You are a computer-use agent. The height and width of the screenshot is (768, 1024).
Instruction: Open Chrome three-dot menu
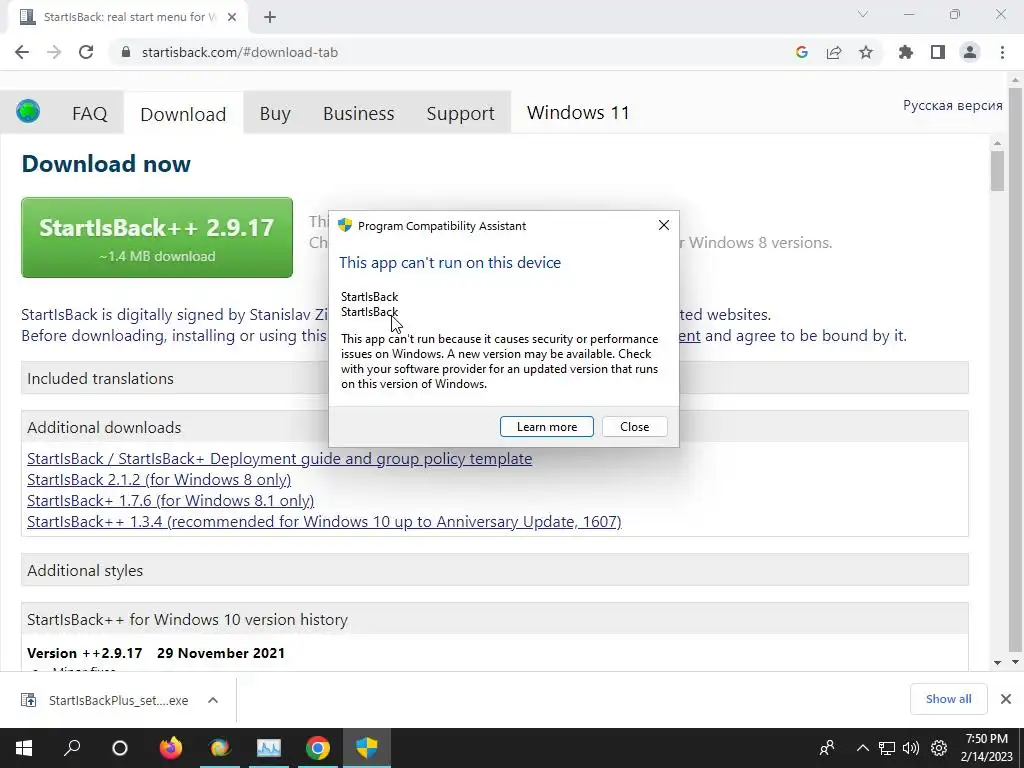[1002, 52]
